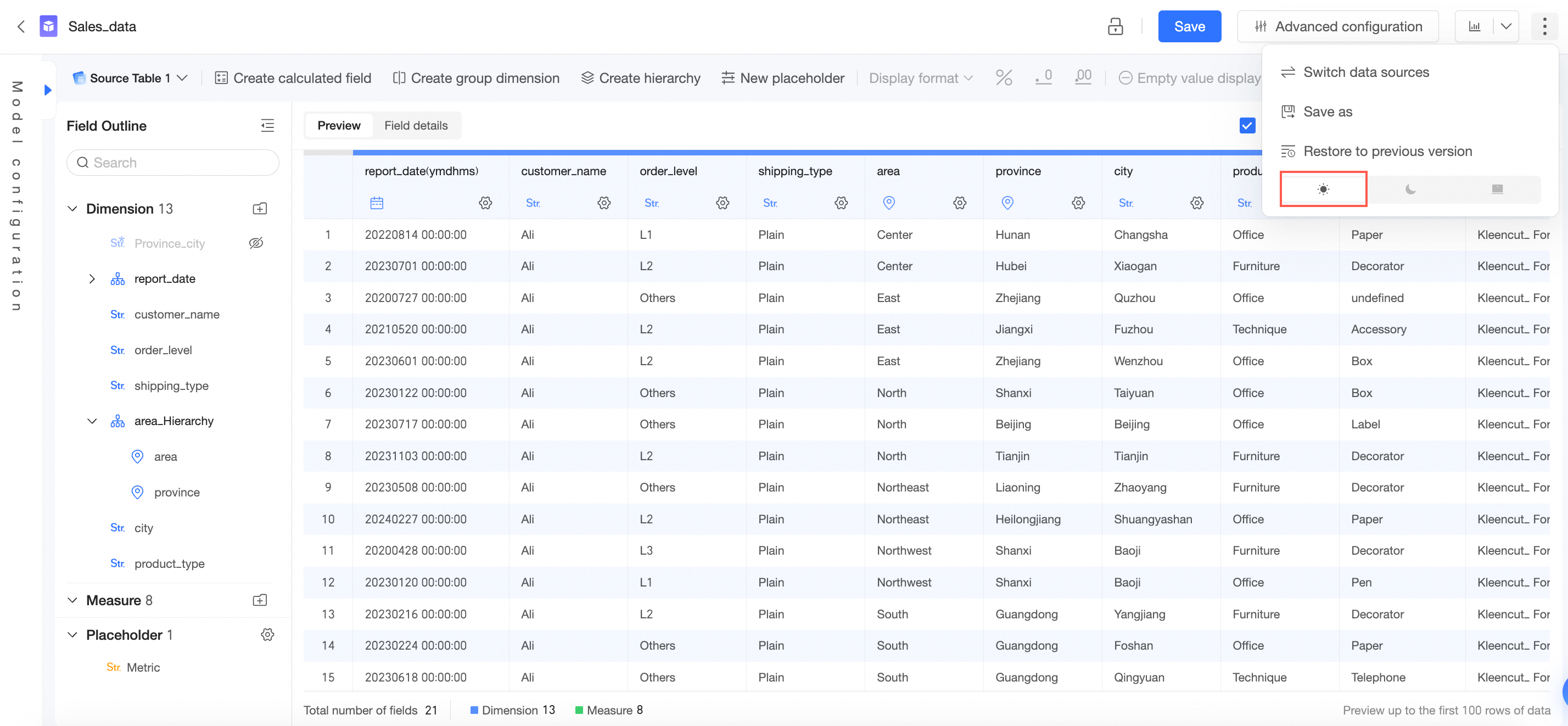Collapse the Field Outline list icon
The image size is (1568, 726).
pos(267,125)
